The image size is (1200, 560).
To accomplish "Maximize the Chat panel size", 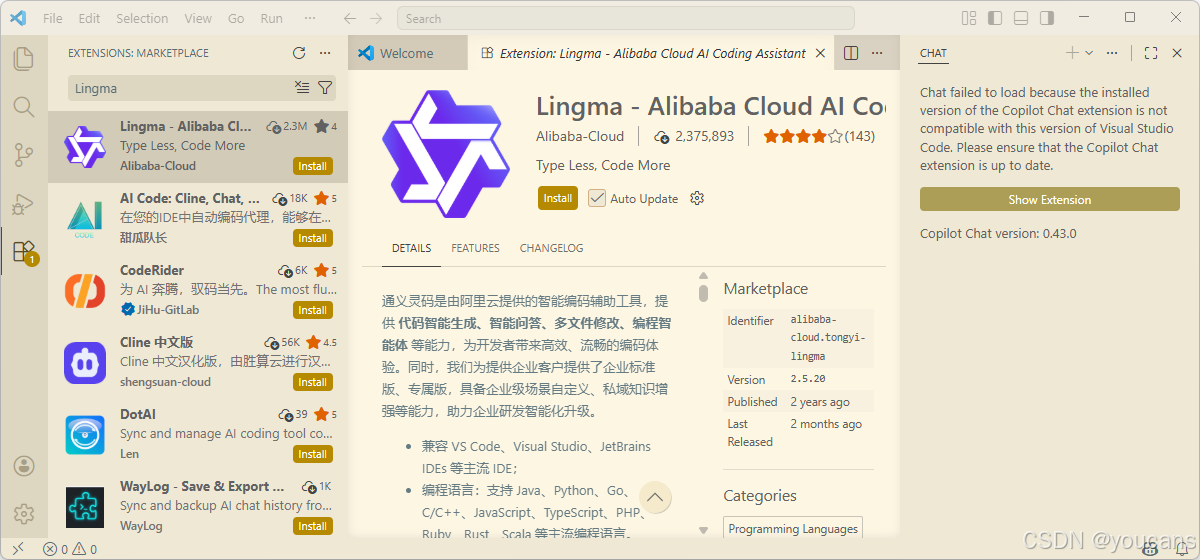I will [1151, 53].
